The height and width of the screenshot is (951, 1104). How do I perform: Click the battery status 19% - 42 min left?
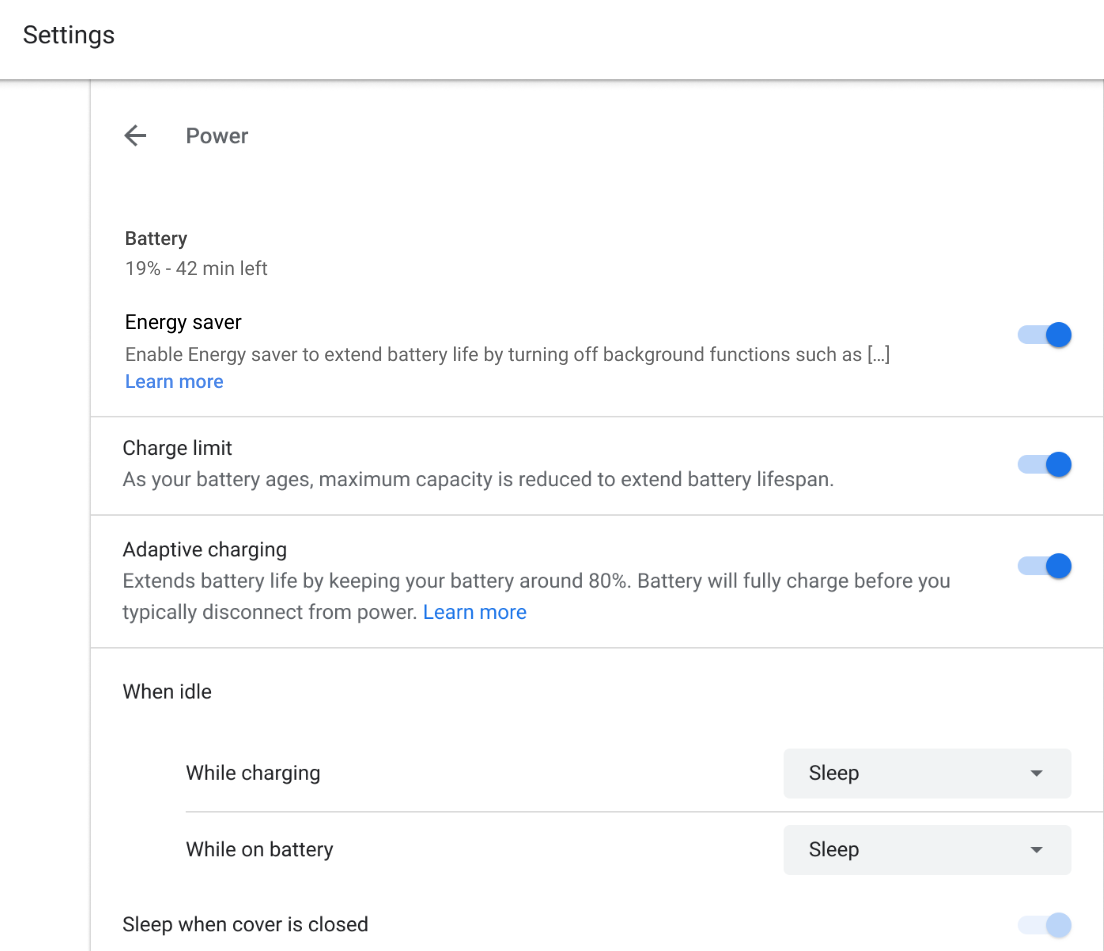tap(196, 268)
